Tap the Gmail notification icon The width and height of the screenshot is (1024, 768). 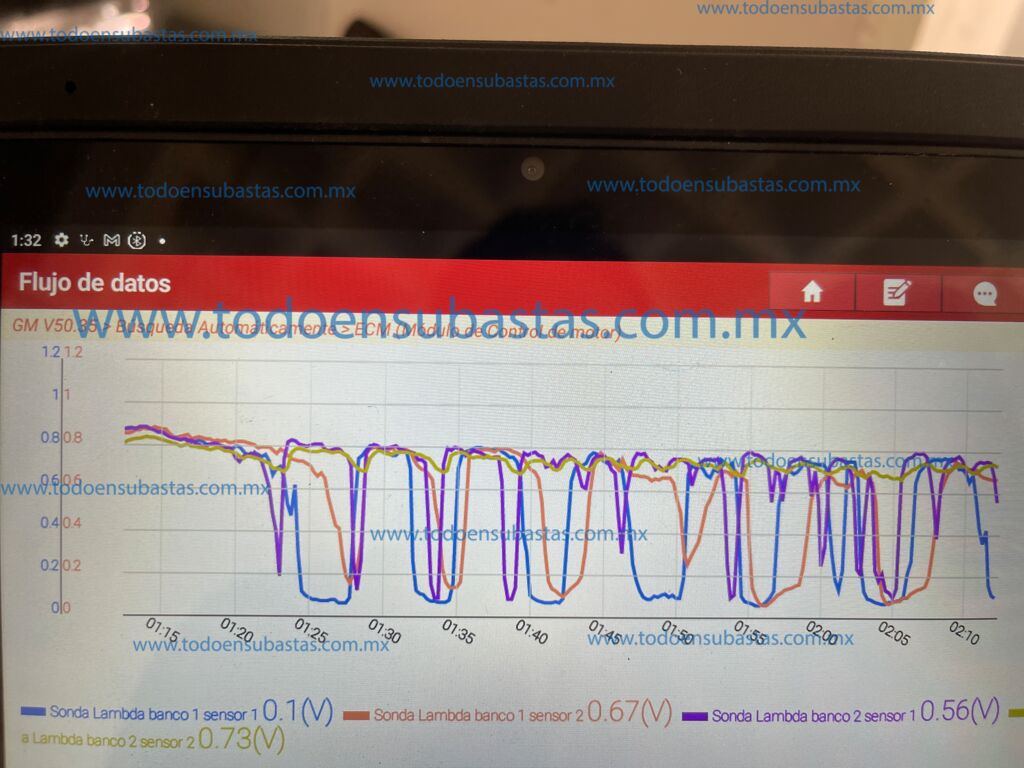pos(112,240)
